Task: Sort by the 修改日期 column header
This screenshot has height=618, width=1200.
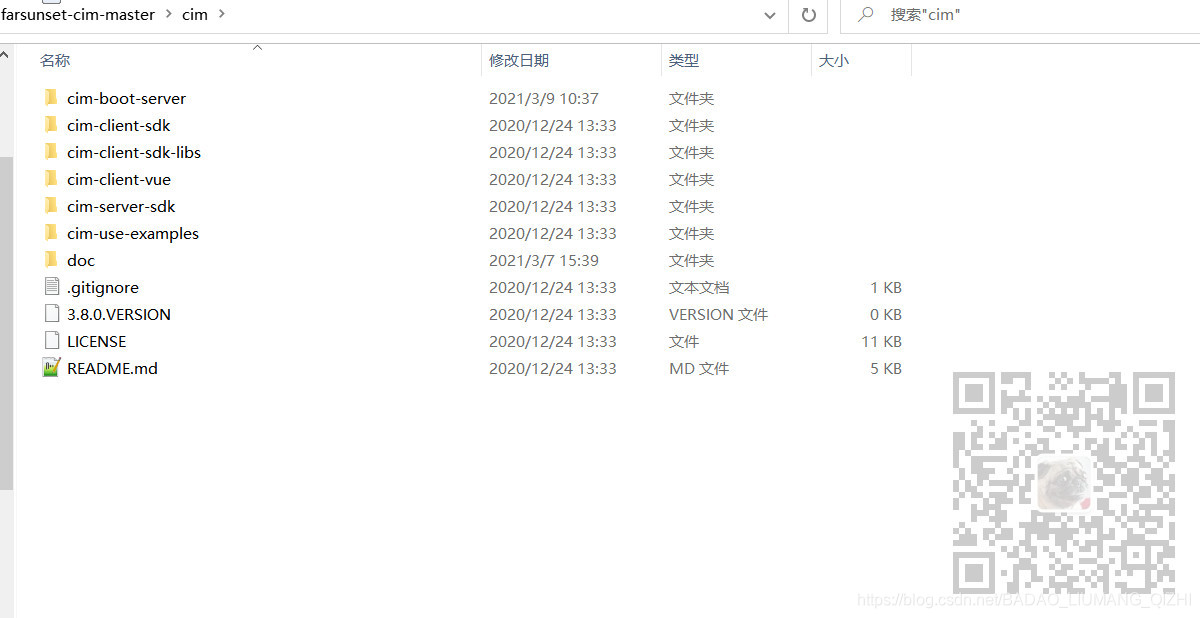Action: 518,60
